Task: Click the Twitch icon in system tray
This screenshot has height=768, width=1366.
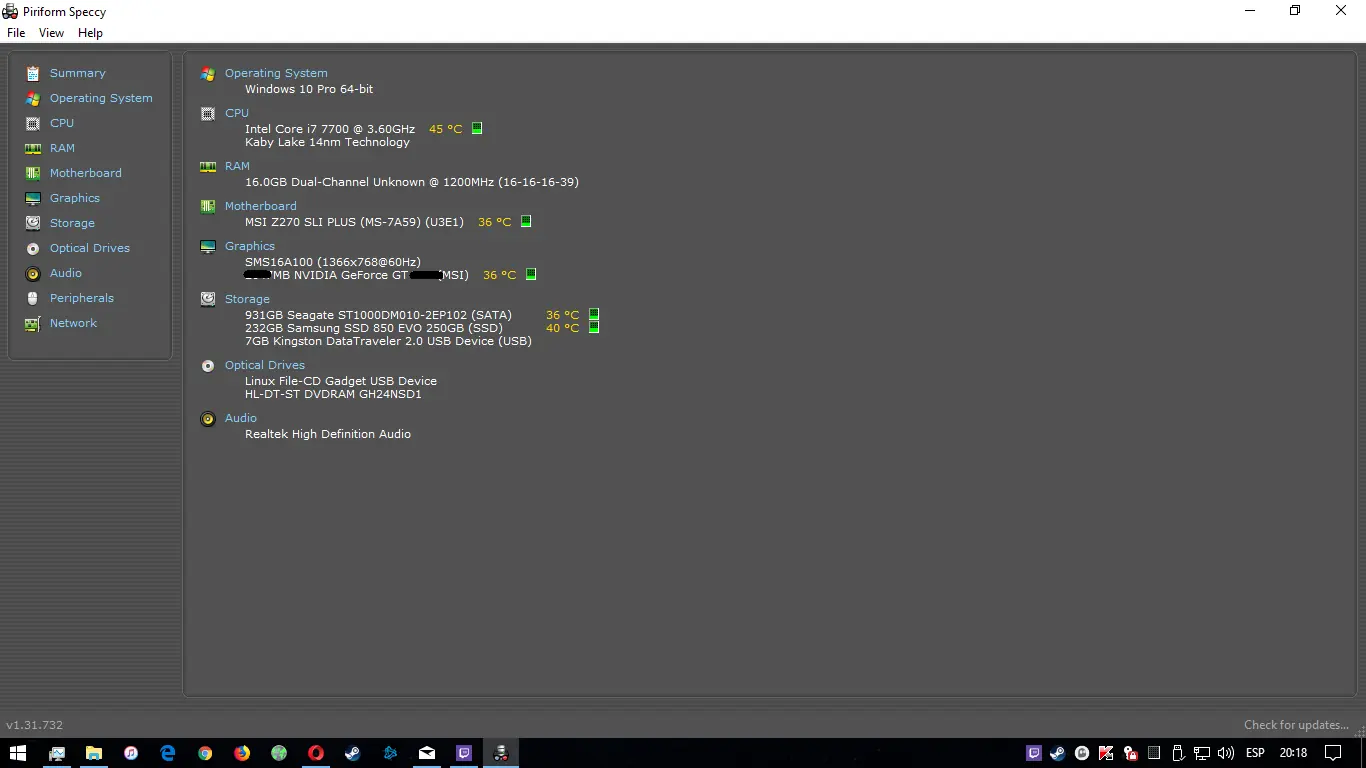Action: tap(1034, 753)
